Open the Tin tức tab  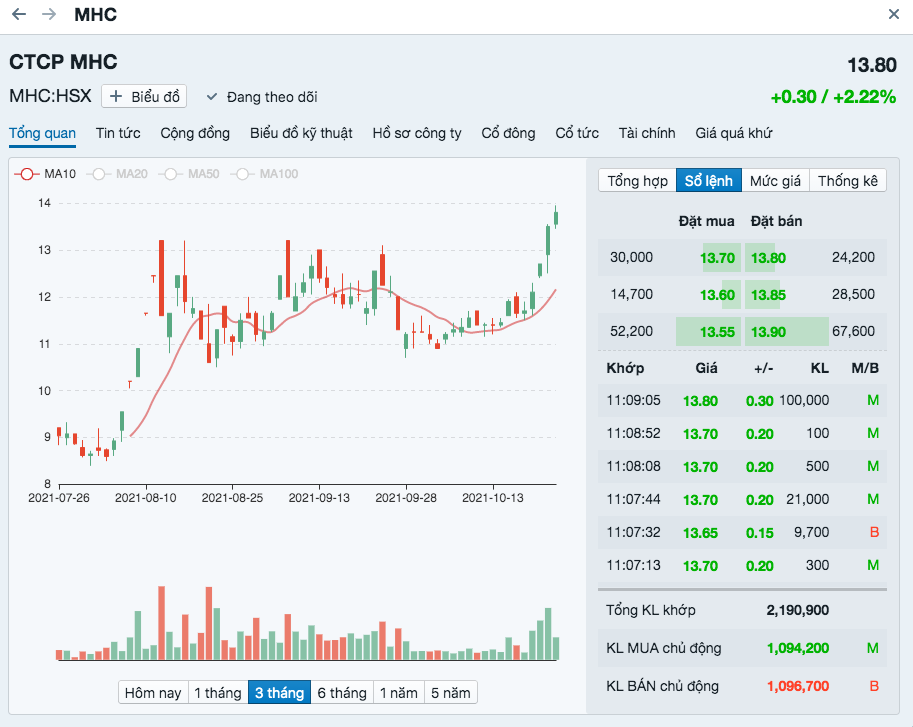pyautogui.click(x=118, y=133)
